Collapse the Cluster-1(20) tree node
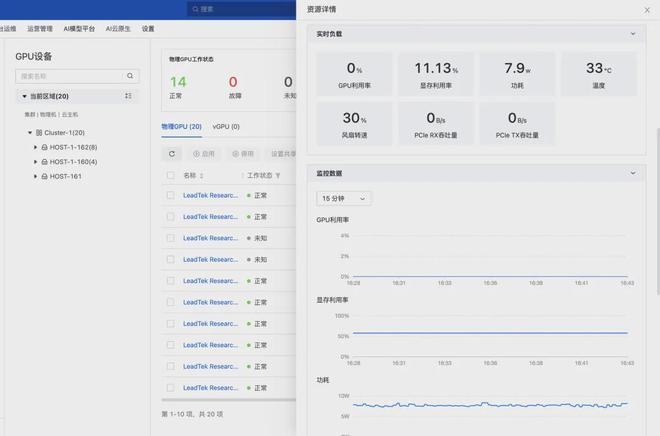Image resolution: width=660 pixels, height=436 pixels. 30,133
